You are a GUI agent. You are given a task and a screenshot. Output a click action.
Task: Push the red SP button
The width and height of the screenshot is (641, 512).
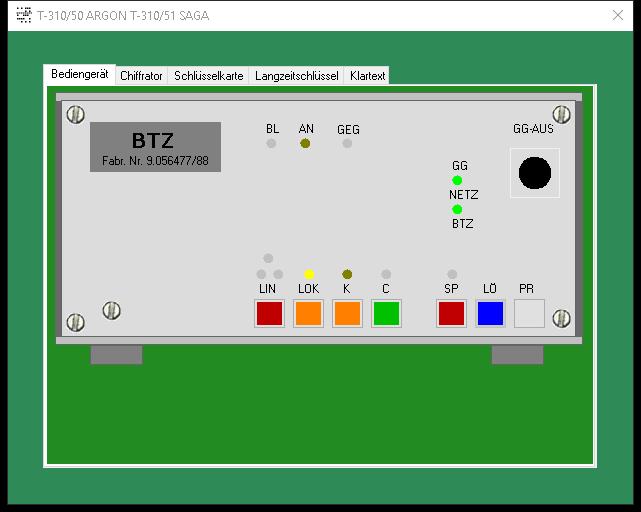(x=451, y=313)
